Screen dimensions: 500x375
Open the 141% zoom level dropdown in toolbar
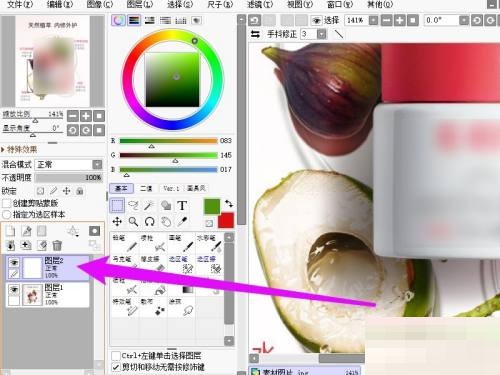(373, 21)
